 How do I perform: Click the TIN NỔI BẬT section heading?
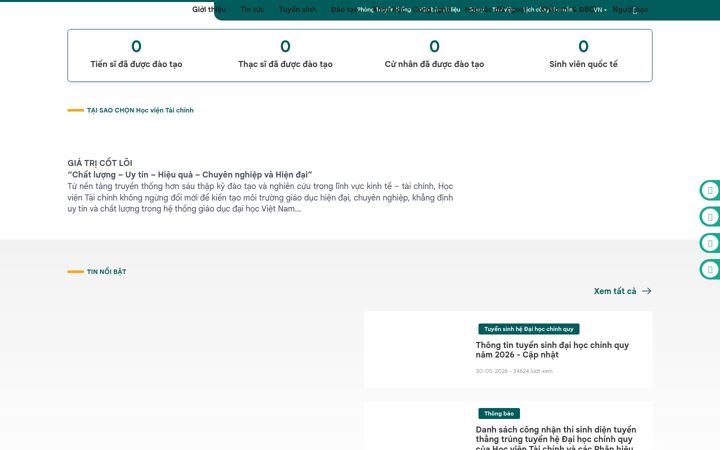[x=107, y=272]
